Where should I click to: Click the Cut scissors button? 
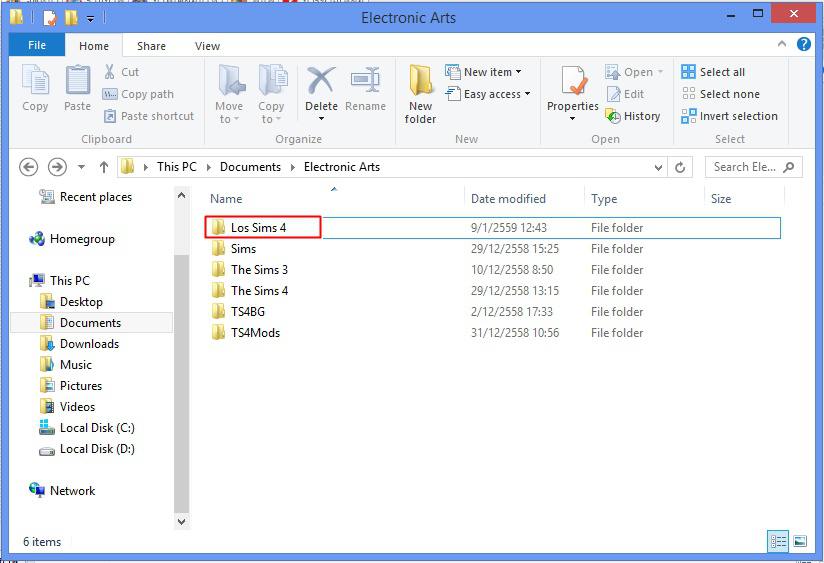coord(121,71)
